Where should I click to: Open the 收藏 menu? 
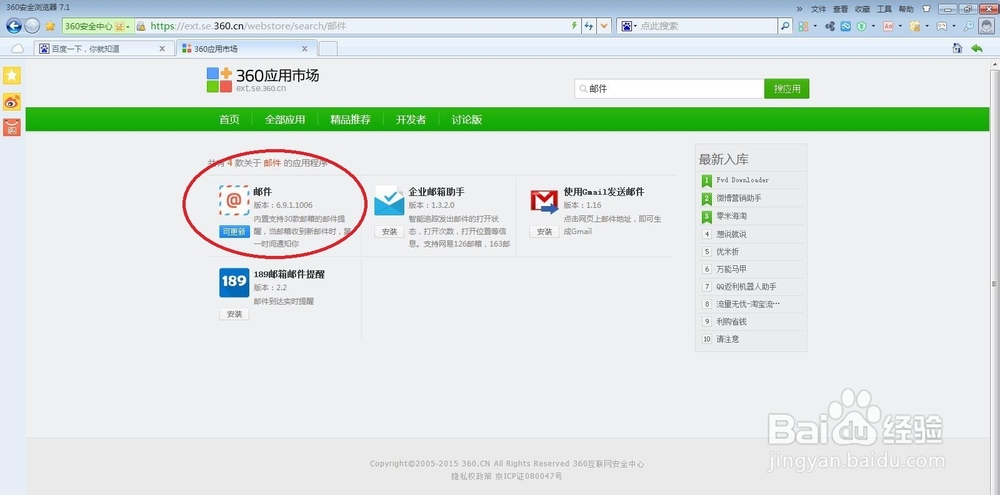tap(862, 10)
